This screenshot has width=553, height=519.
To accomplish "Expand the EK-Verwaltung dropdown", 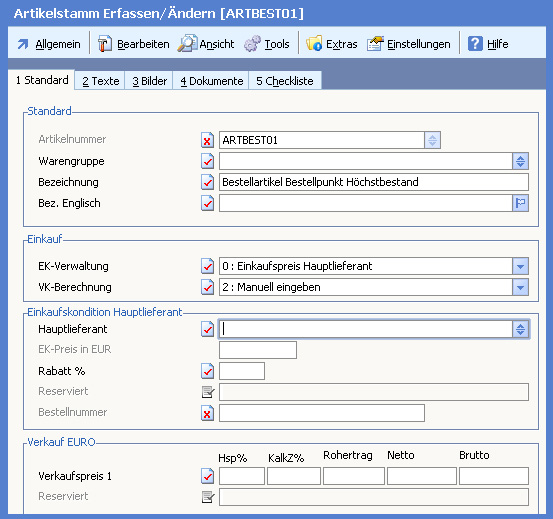I will click(x=521, y=266).
